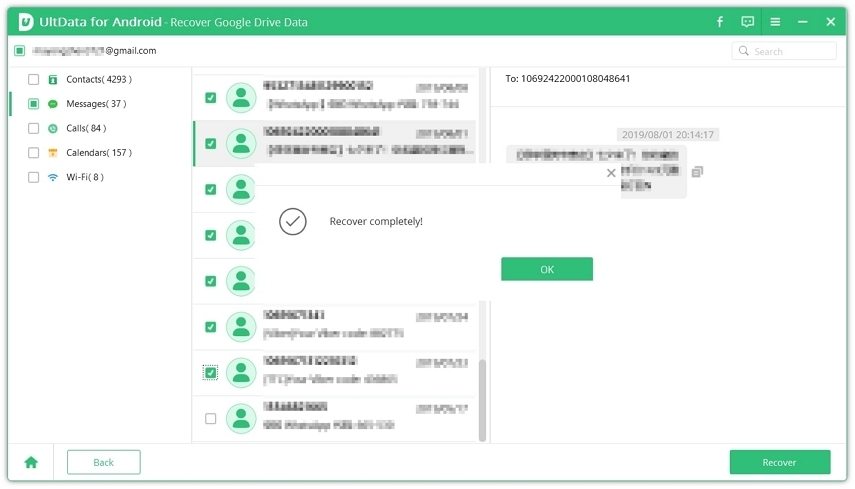The height and width of the screenshot is (489, 855).
Task: Click the copy icon beside message bubble
Action: click(697, 172)
